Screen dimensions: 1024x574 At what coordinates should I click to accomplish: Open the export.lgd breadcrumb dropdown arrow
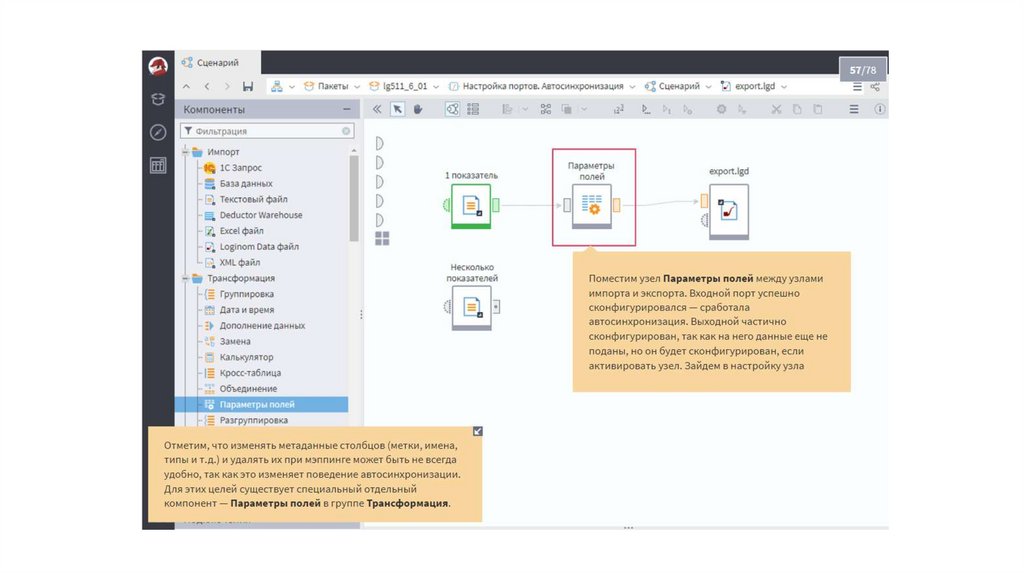(x=784, y=87)
